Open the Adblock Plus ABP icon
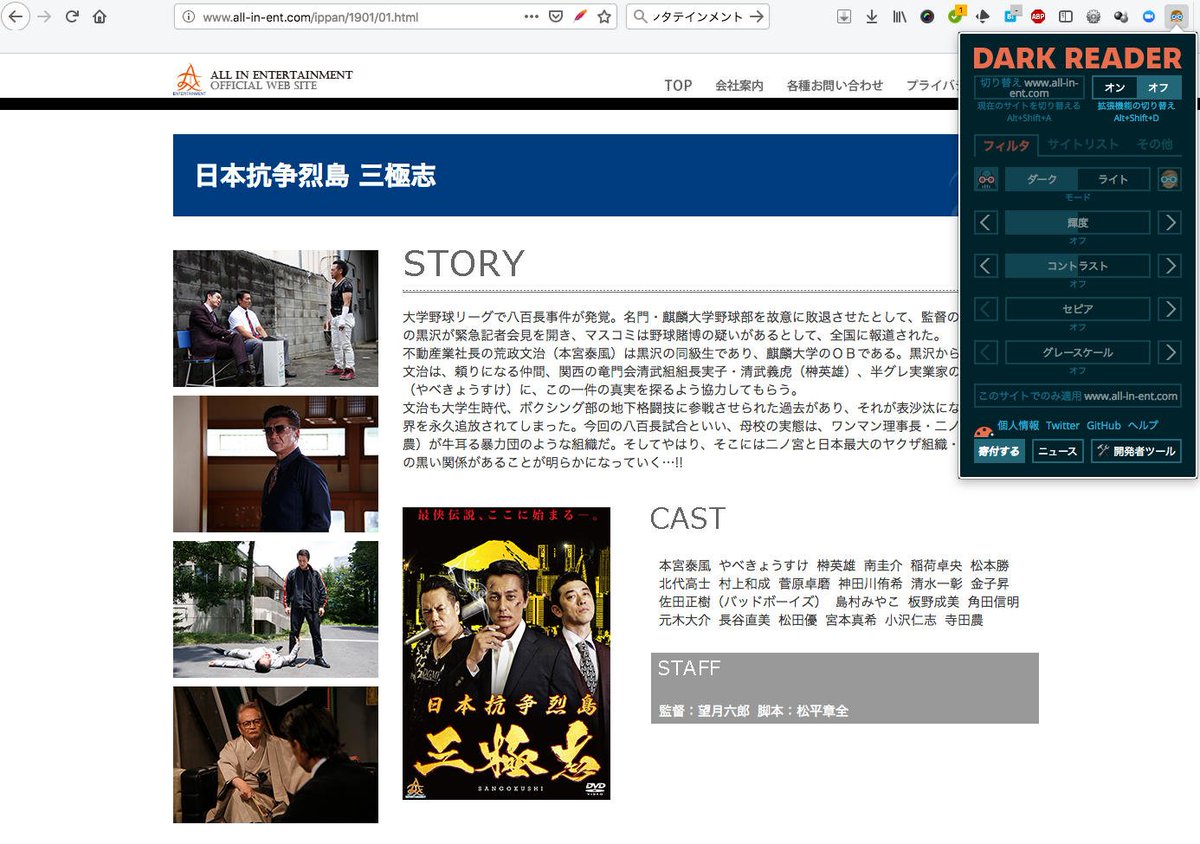 1038,17
